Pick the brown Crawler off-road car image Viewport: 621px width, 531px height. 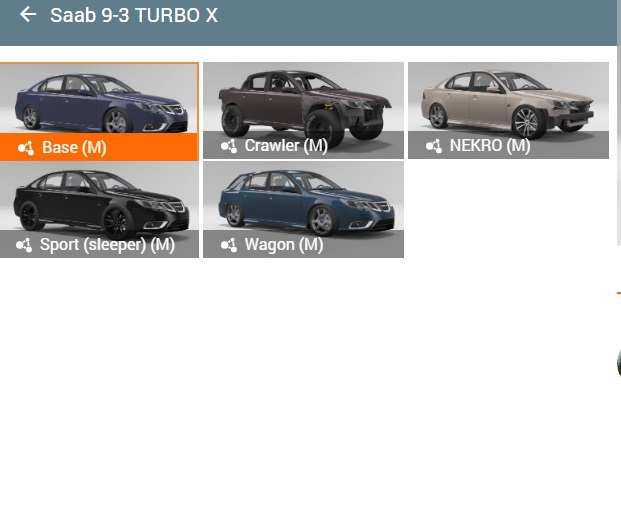[303, 98]
